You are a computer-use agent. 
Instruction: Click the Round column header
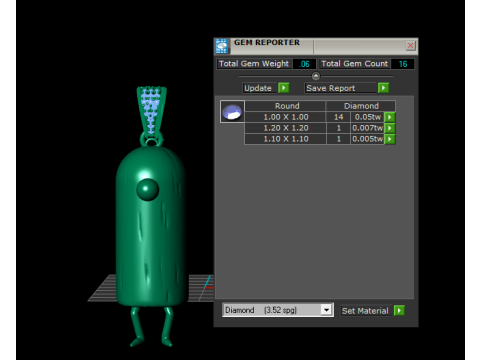[x=285, y=106]
